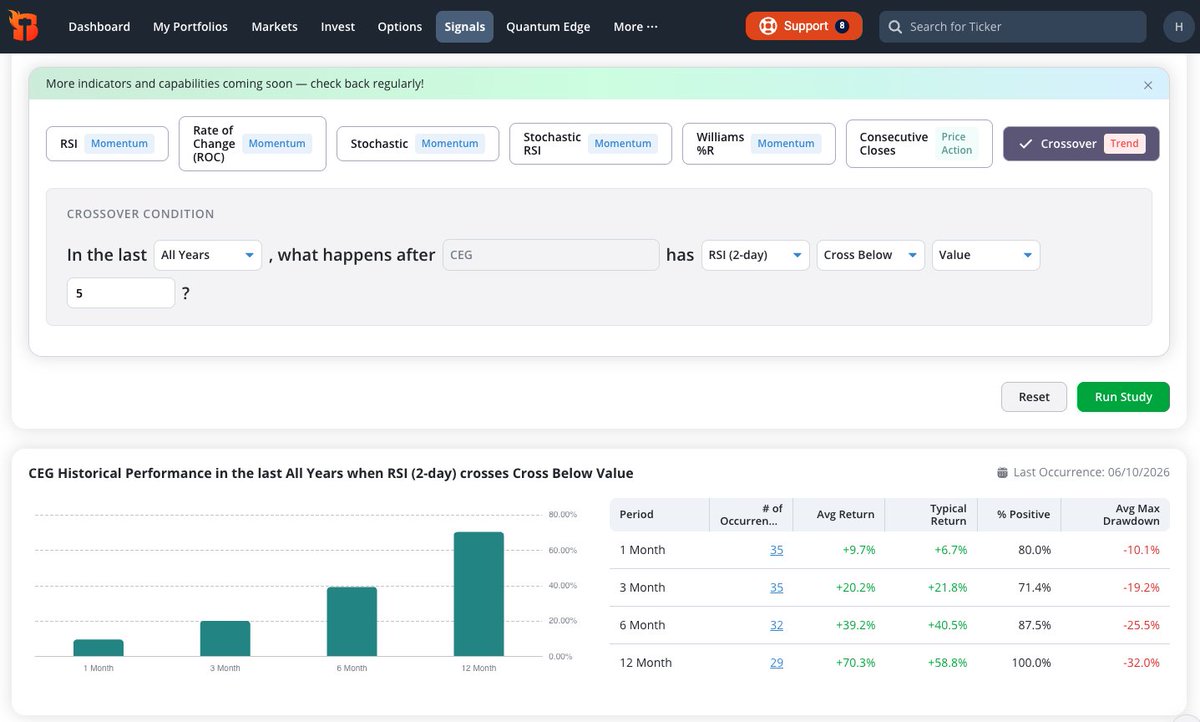1200x722 pixels.
Task: Open the Markets menu item
Action: pos(275,27)
